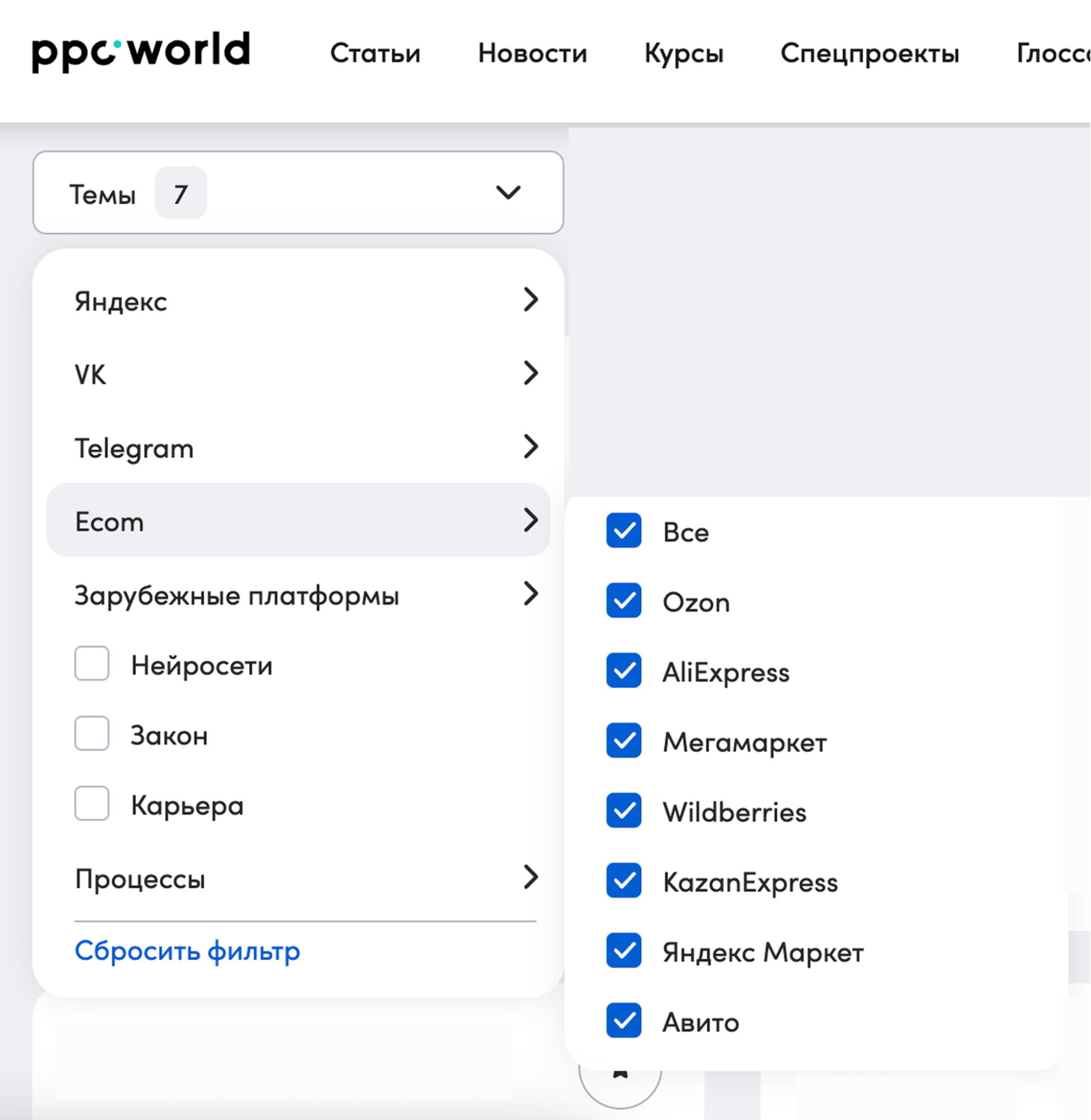Collapse the Темы filter dropdown
The width and height of the screenshot is (1091, 1120).
pos(507,193)
